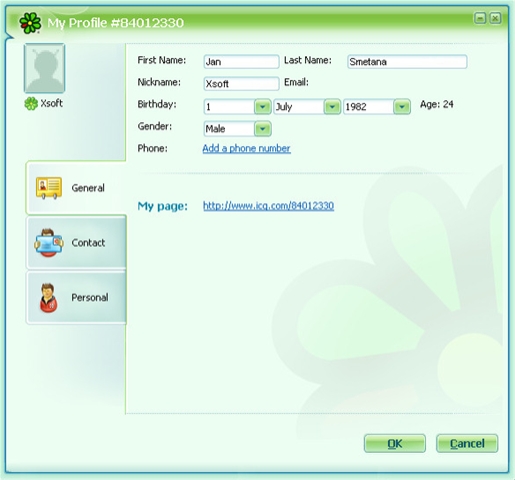Screen dimensions: 515x480
Task: Click the profile avatar placeholder picture
Action: tap(44, 68)
